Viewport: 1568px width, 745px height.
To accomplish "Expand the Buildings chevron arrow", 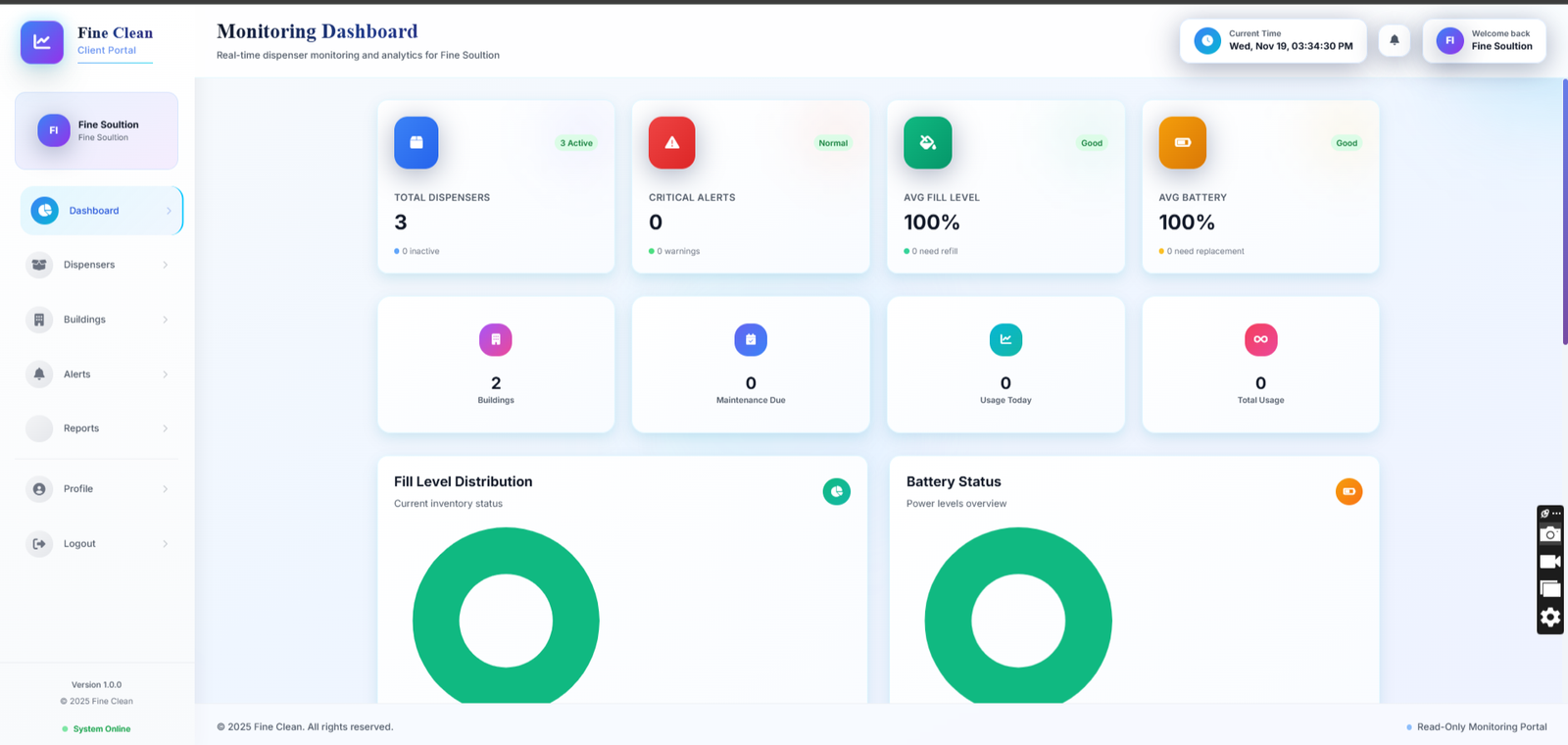I will pos(165,320).
